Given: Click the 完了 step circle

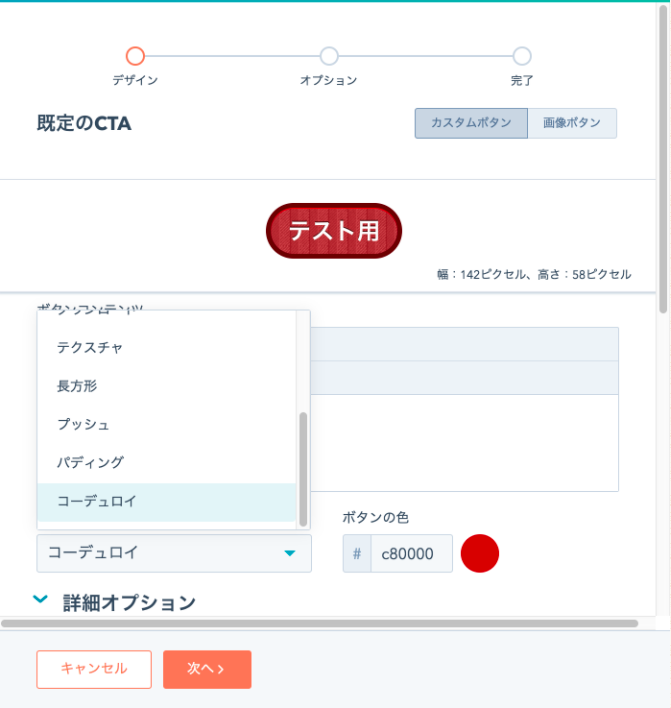Looking at the screenshot, I should (522, 56).
